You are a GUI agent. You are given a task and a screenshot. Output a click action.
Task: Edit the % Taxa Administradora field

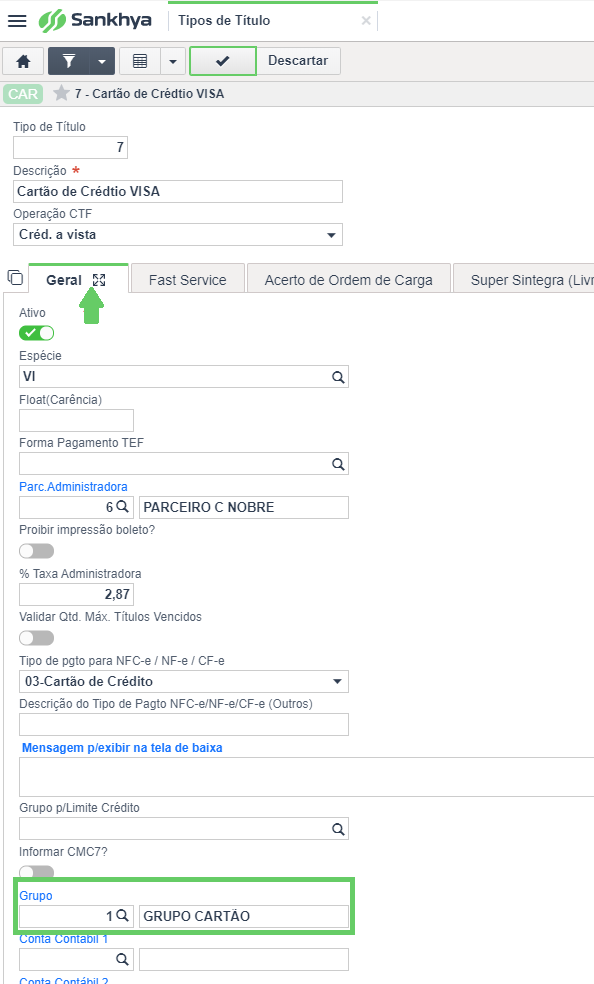[x=77, y=594]
